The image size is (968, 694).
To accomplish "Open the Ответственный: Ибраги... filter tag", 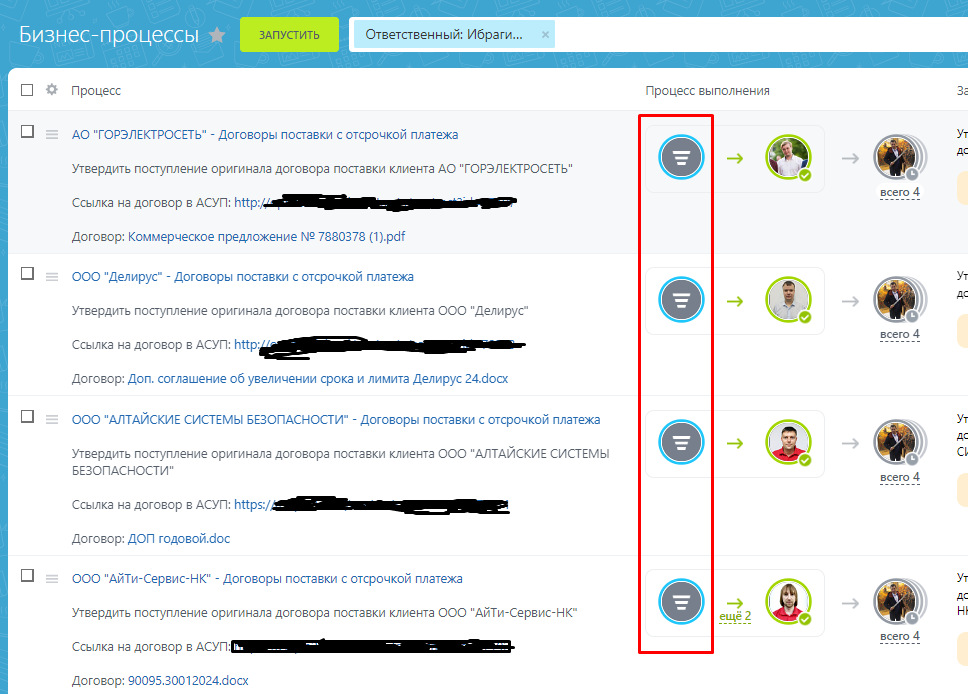I will (444, 35).
